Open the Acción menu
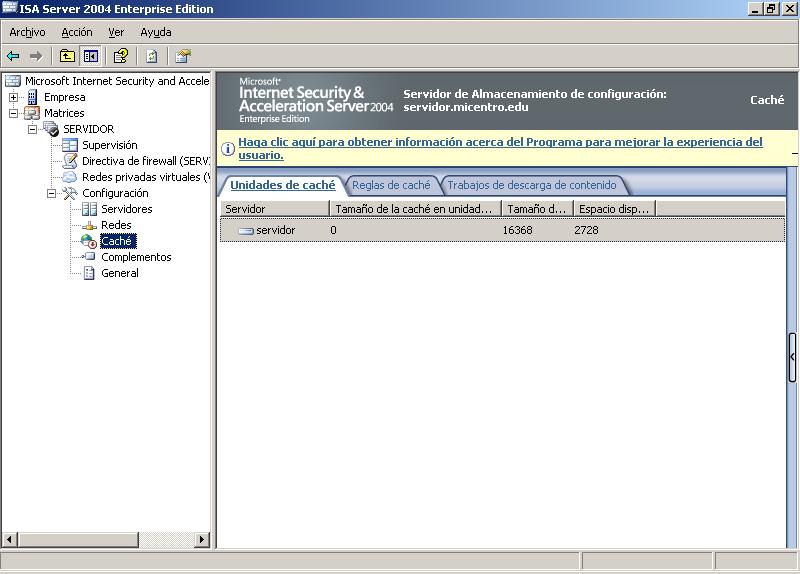This screenshot has width=800, height=574. [x=76, y=32]
